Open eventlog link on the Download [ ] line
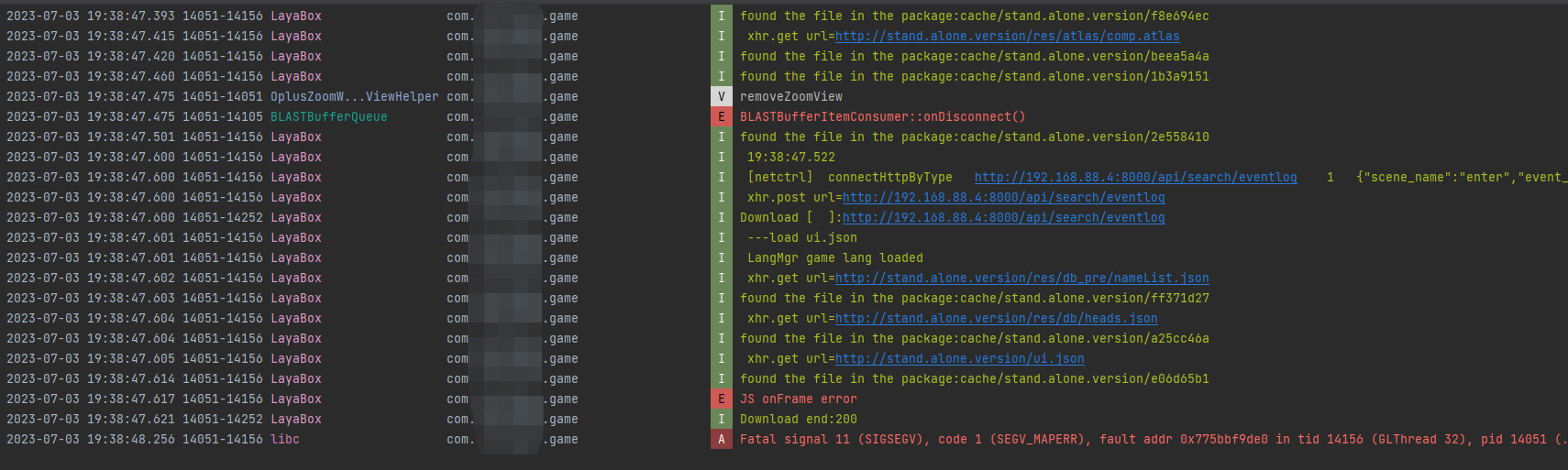Viewport: 1568px width, 470px height. (x=1003, y=217)
